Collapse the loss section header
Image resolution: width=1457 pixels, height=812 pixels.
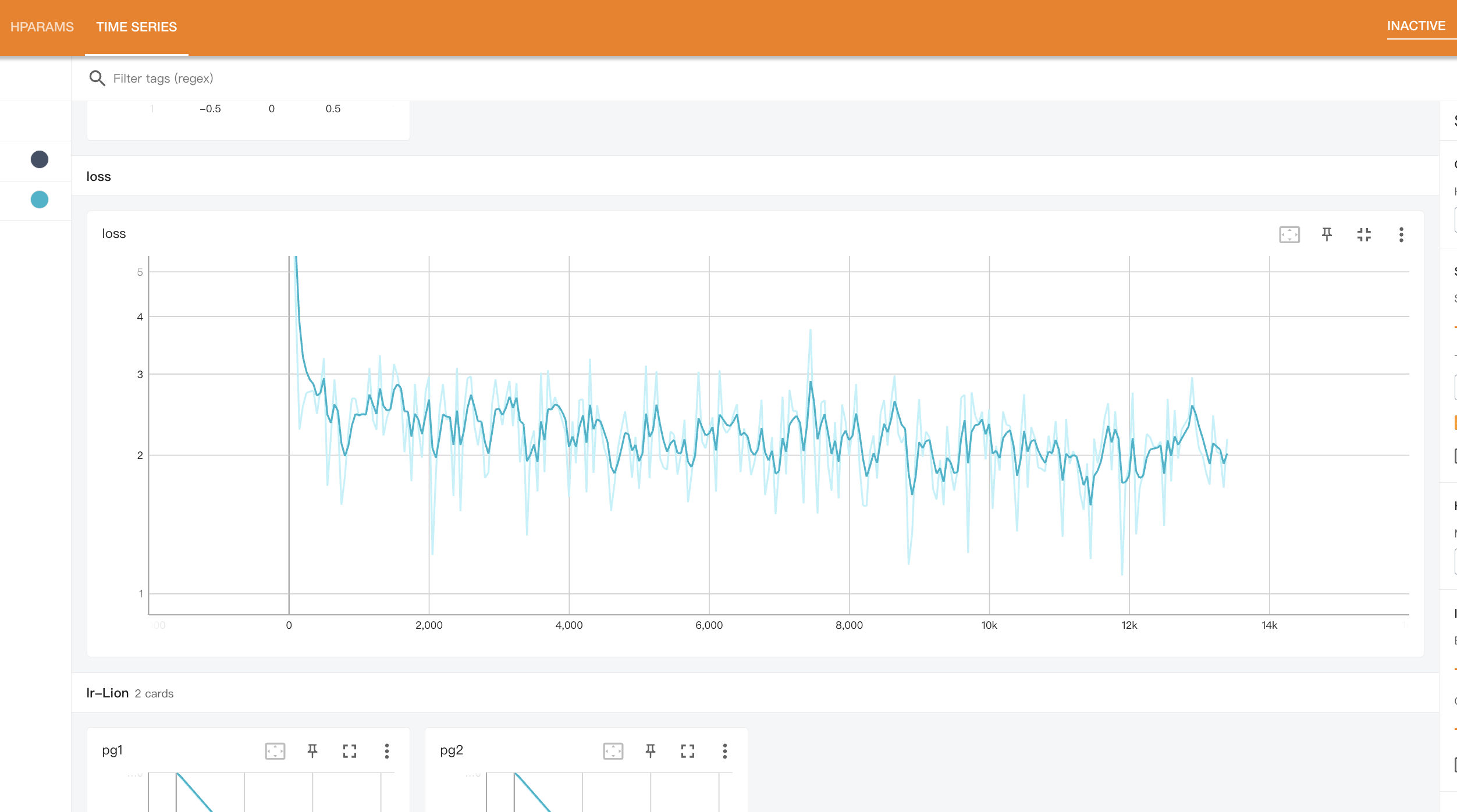coord(98,176)
